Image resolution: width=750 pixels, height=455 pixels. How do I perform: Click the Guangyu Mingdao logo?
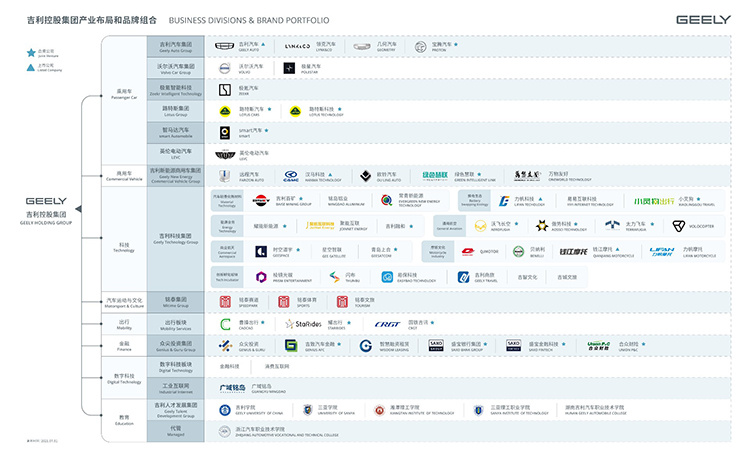(x=232, y=388)
